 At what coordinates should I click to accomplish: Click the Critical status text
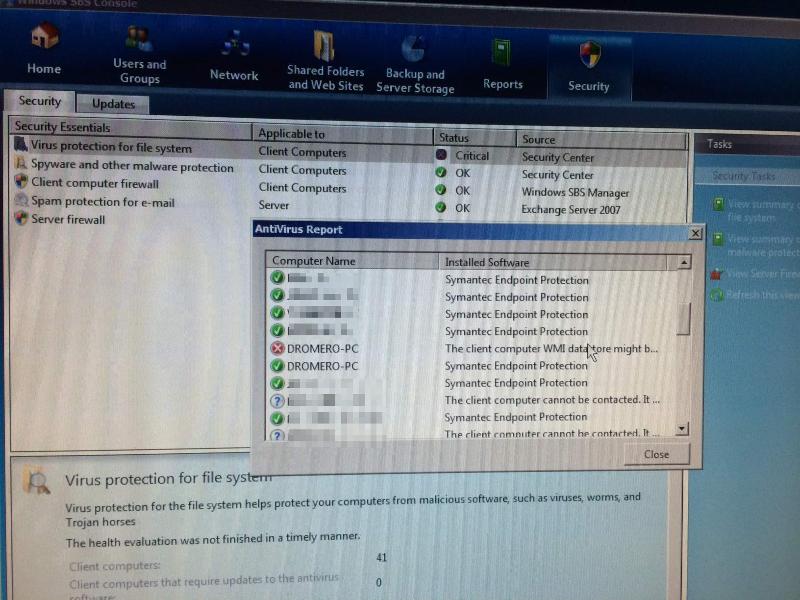tap(472, 156)
